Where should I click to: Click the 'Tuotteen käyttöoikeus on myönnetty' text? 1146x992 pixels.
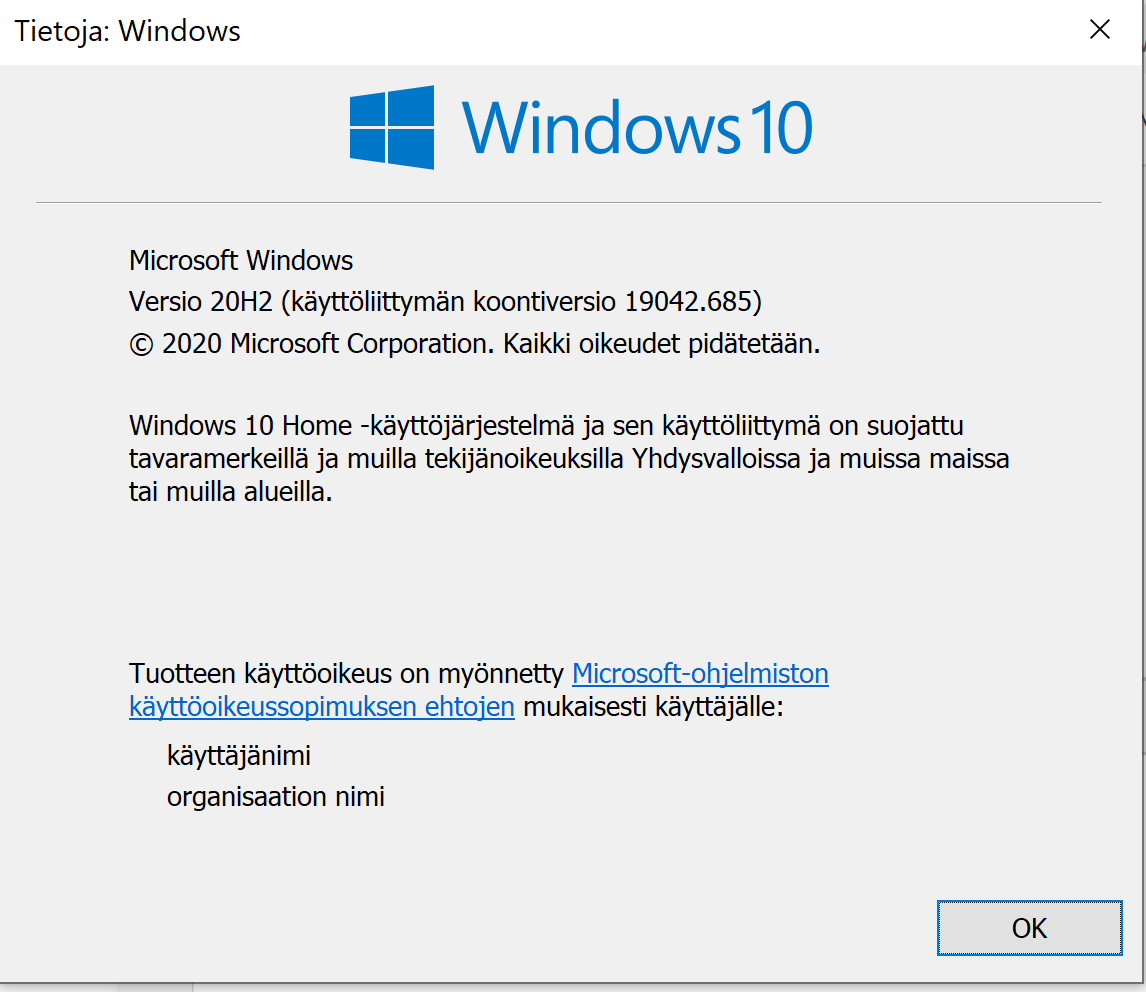pyautogui.click(x=346, y=673)
